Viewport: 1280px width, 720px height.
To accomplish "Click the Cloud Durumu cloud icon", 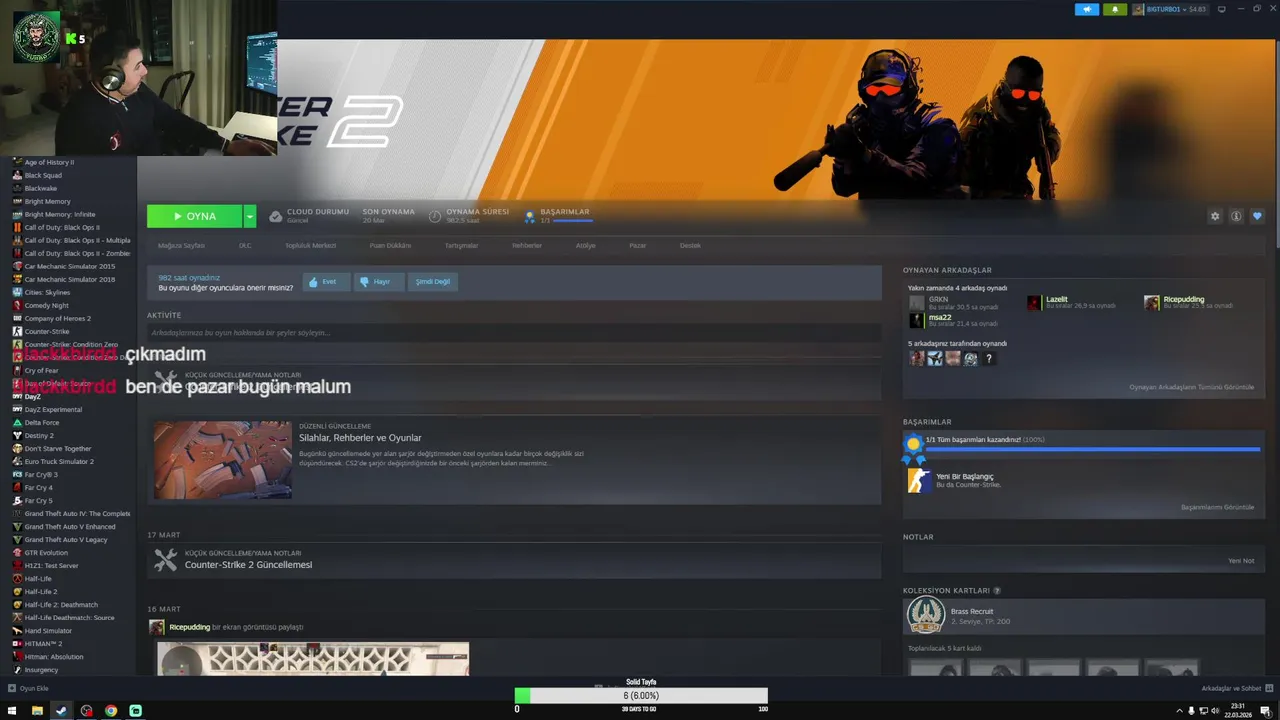I will (x=276, y=216).
